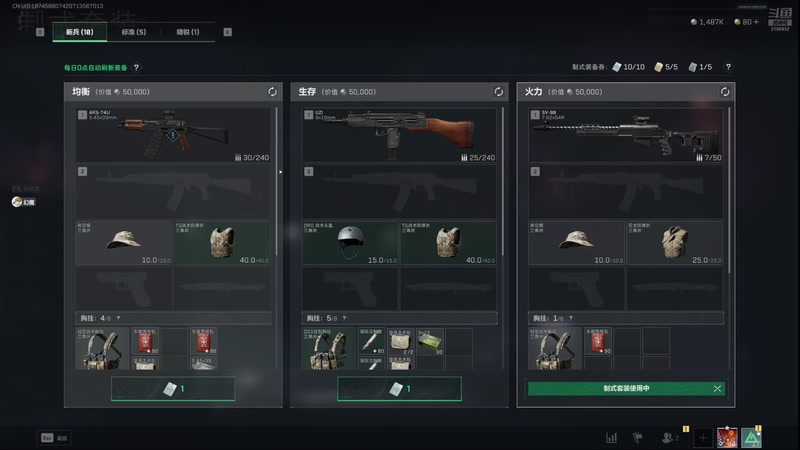Viewport: 800px width, 450px height.
Task: Click the Esc back button
Action: point(54,438)
